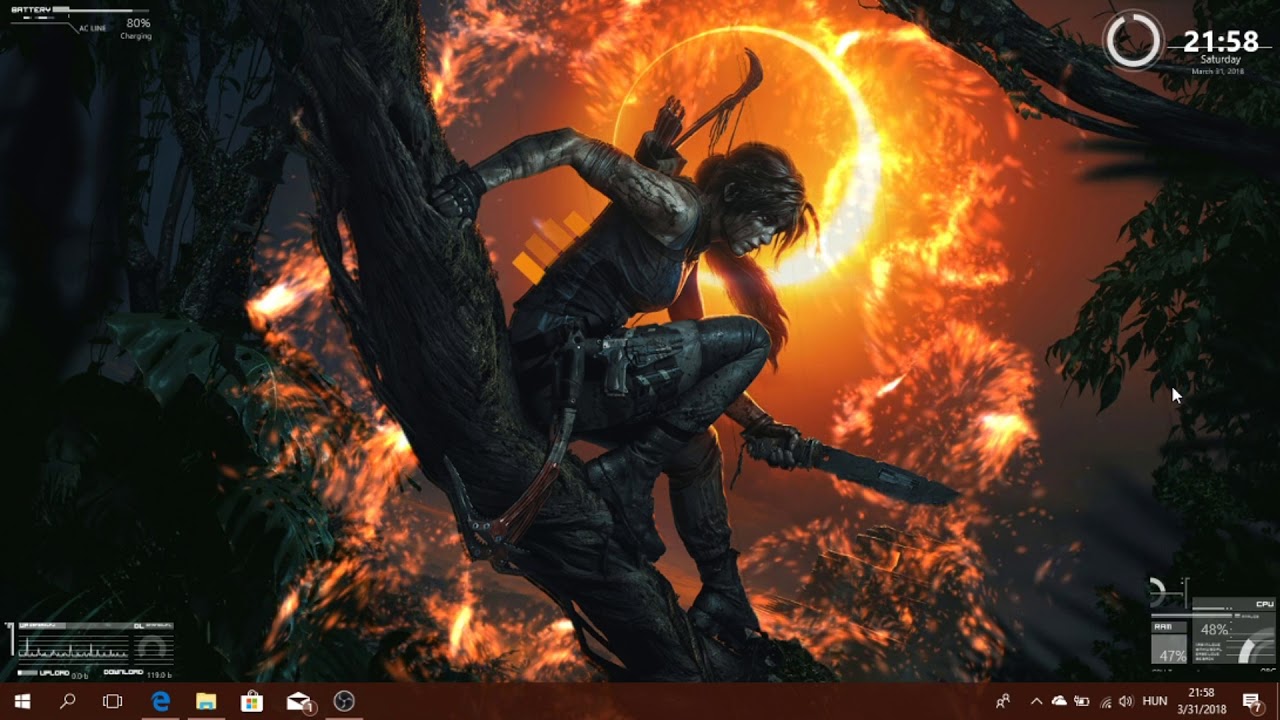
Task: Open File Explorer from the taskbar
Action: point(206,701)
